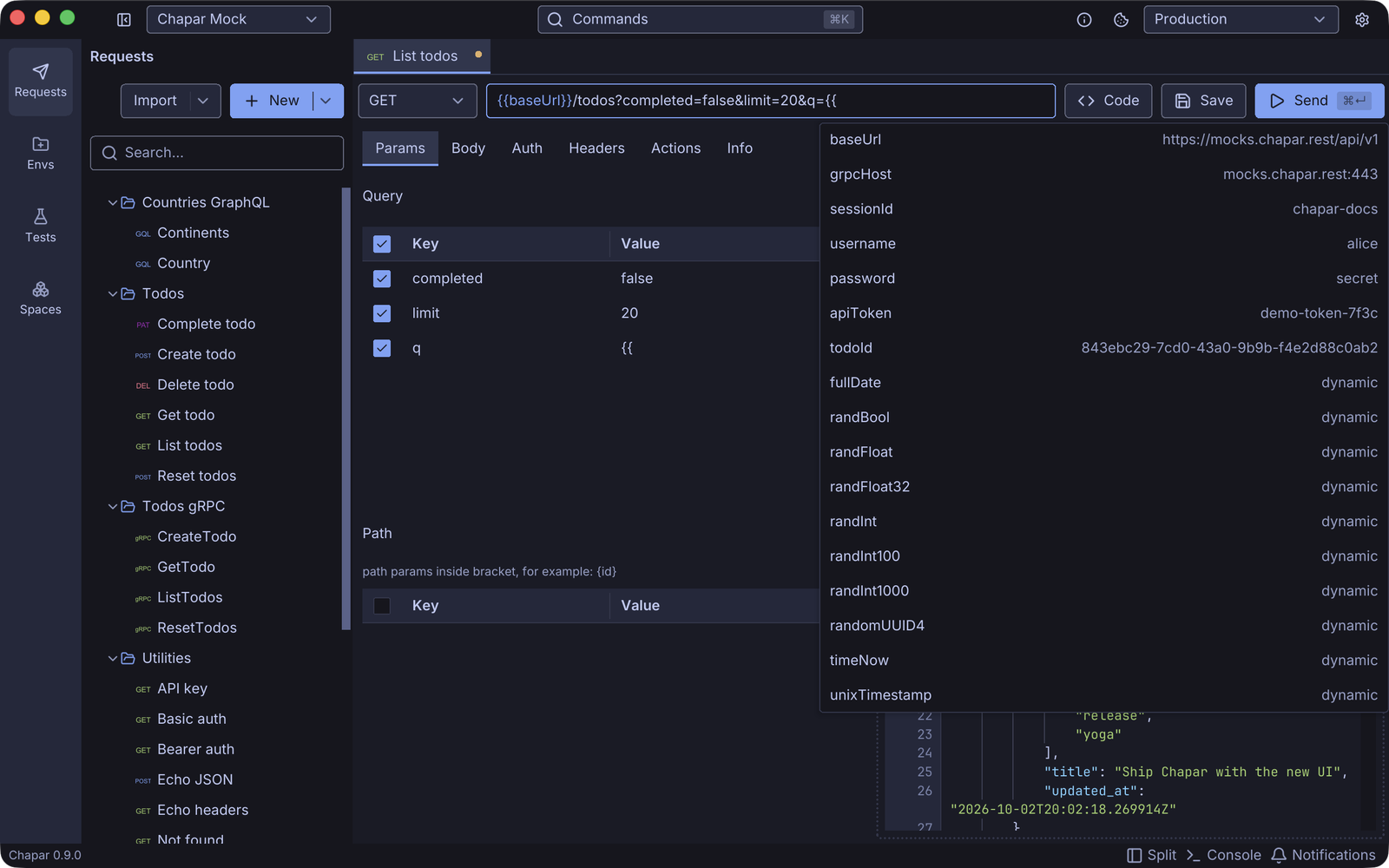Switch to the Body tab

(468, 148)
